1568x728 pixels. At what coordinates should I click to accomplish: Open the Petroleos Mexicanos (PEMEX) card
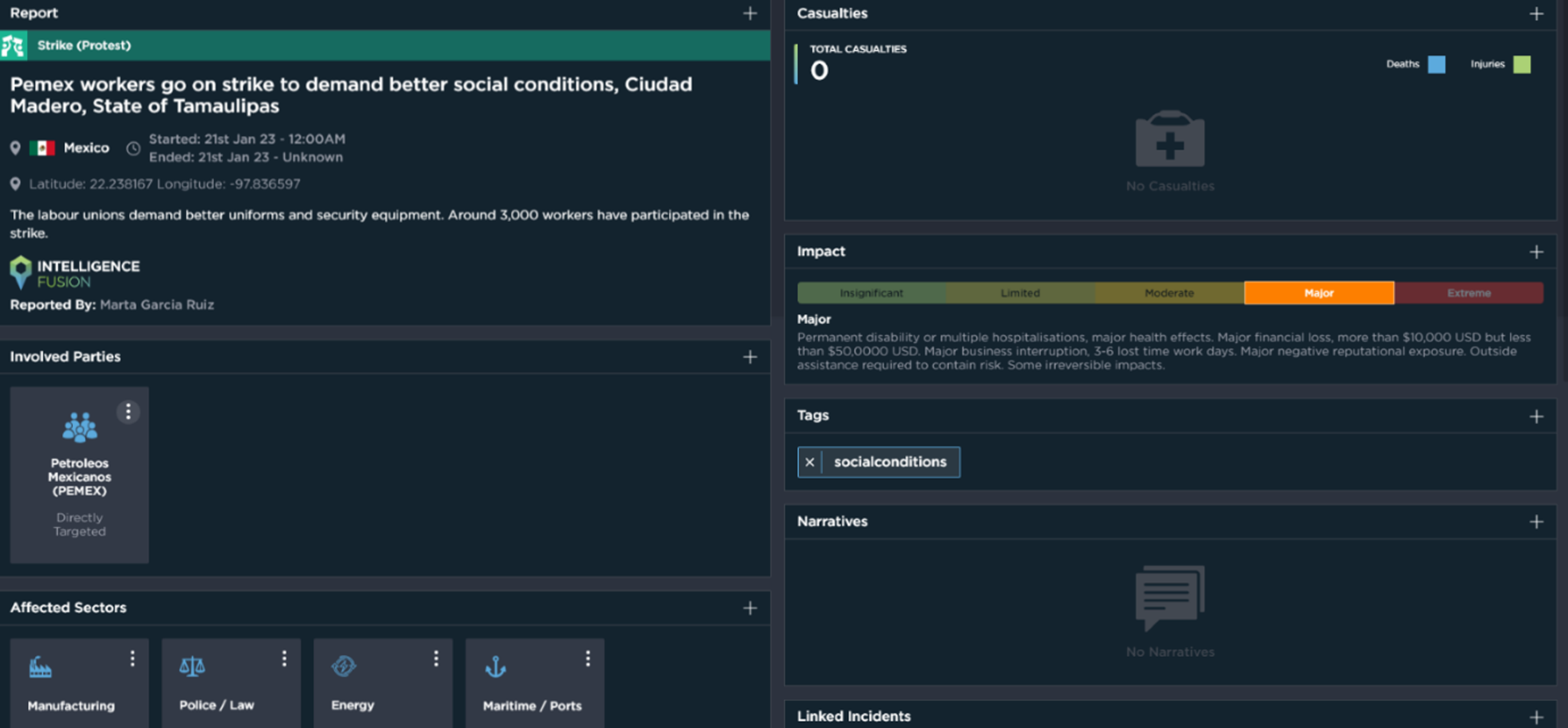pyautogui.click(x=79, y=475)
